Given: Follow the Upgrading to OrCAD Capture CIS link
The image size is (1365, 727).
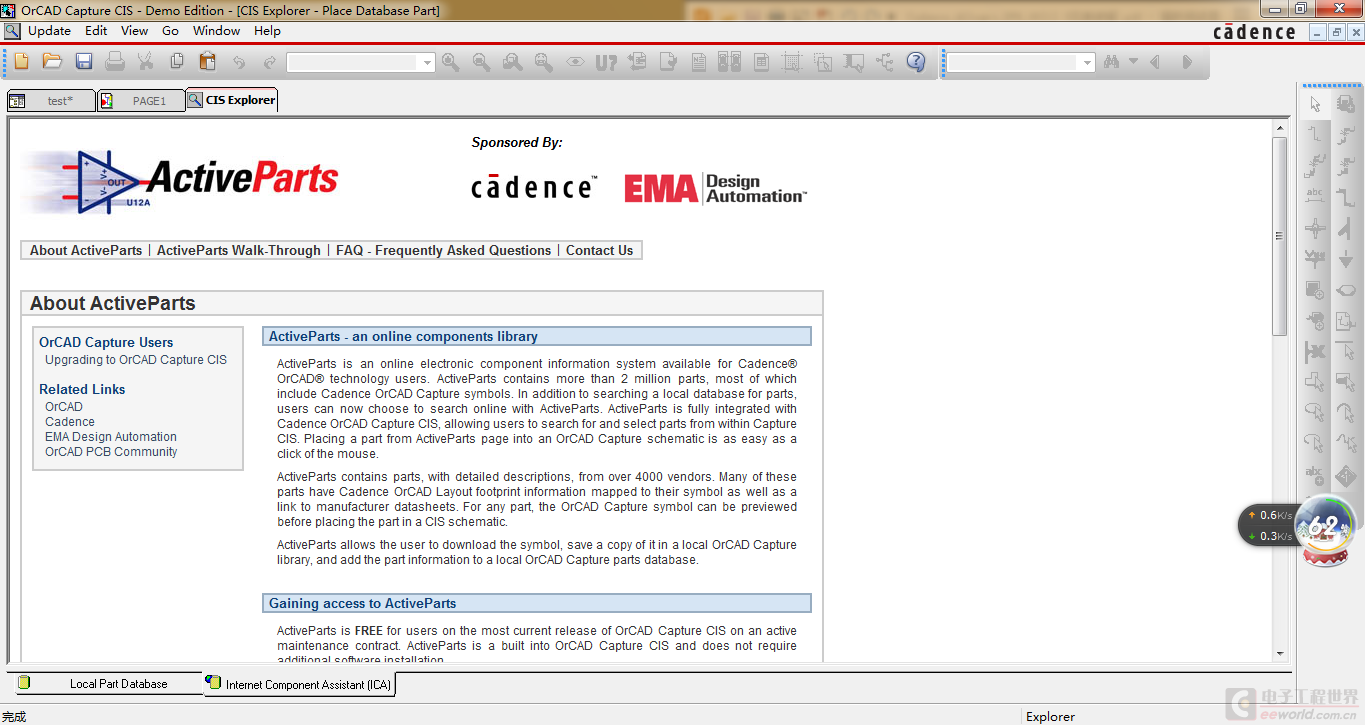Looking at the screenshot, I should [x=136, y=360].
